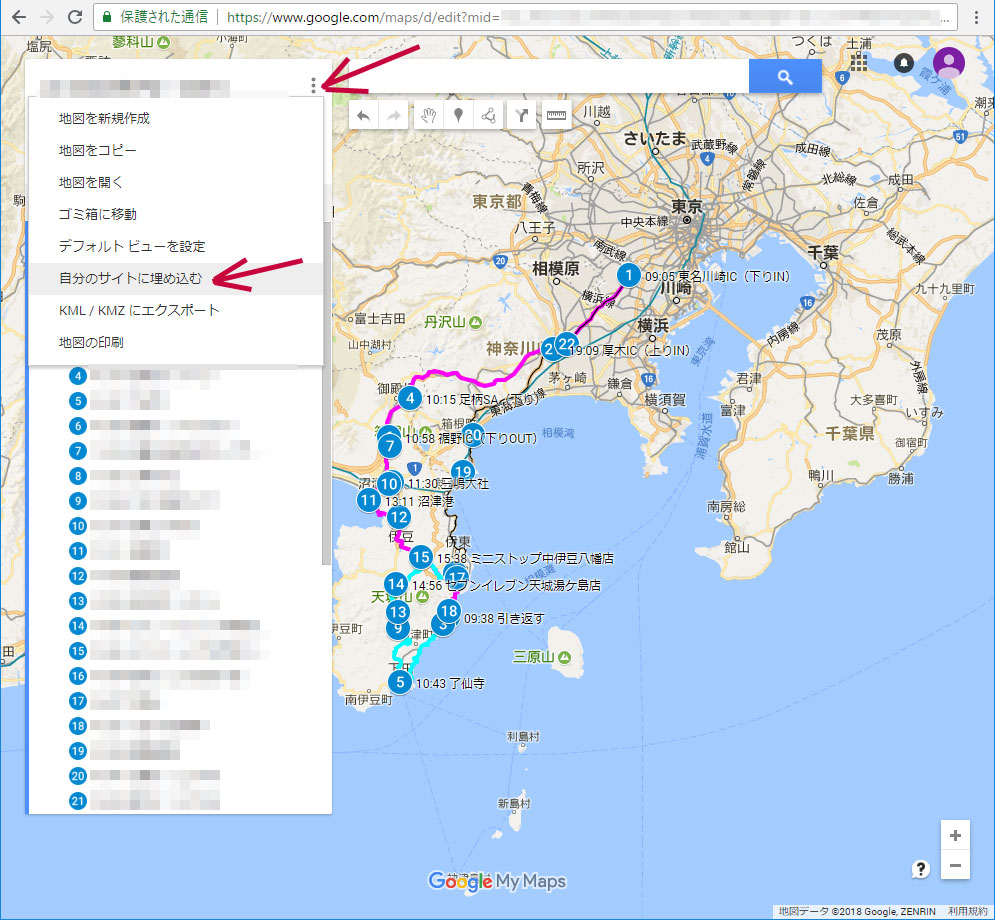995x920 pixels.
Task: Open the 利用規約 link
Action: click(x=967, y=911)
